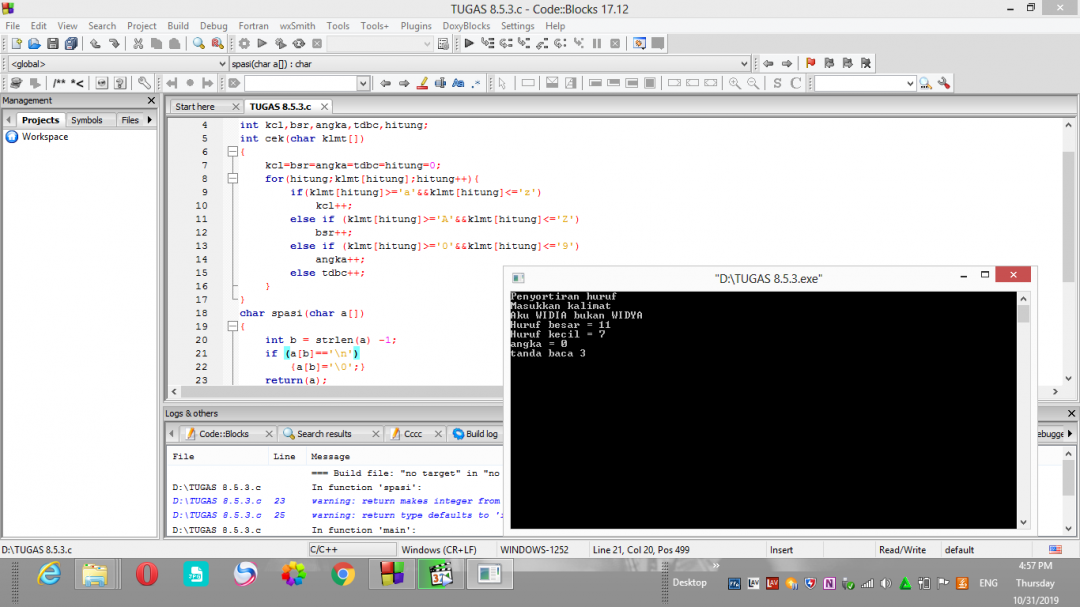The height and width of the screenshot is (607, 1080).
Task: Click the Undo arrow icon
Action: [95, 43]
